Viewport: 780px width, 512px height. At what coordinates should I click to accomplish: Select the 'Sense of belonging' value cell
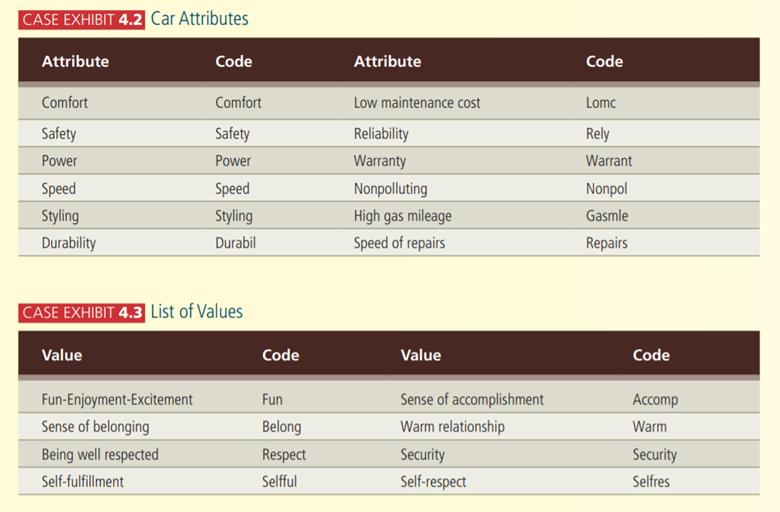pos(95,427)
